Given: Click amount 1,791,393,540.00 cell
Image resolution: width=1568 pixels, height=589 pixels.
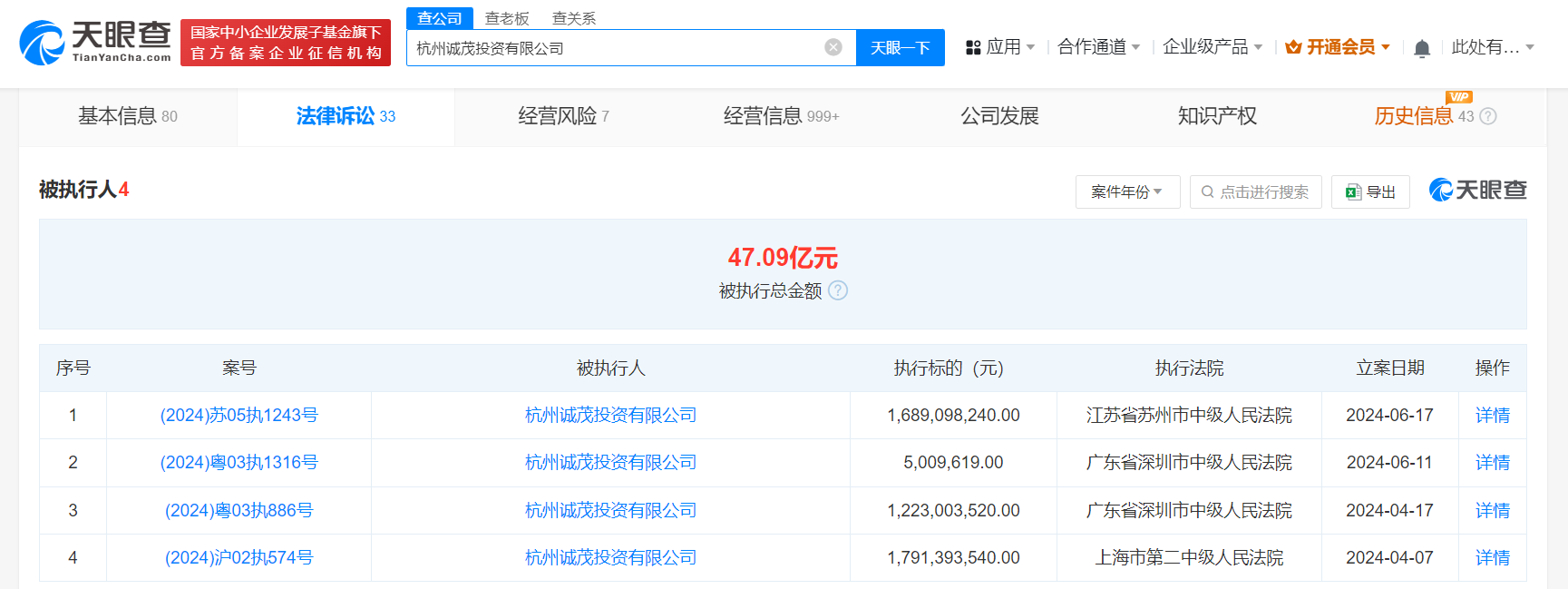Looking at the screenshot, I should pos(953,557).
